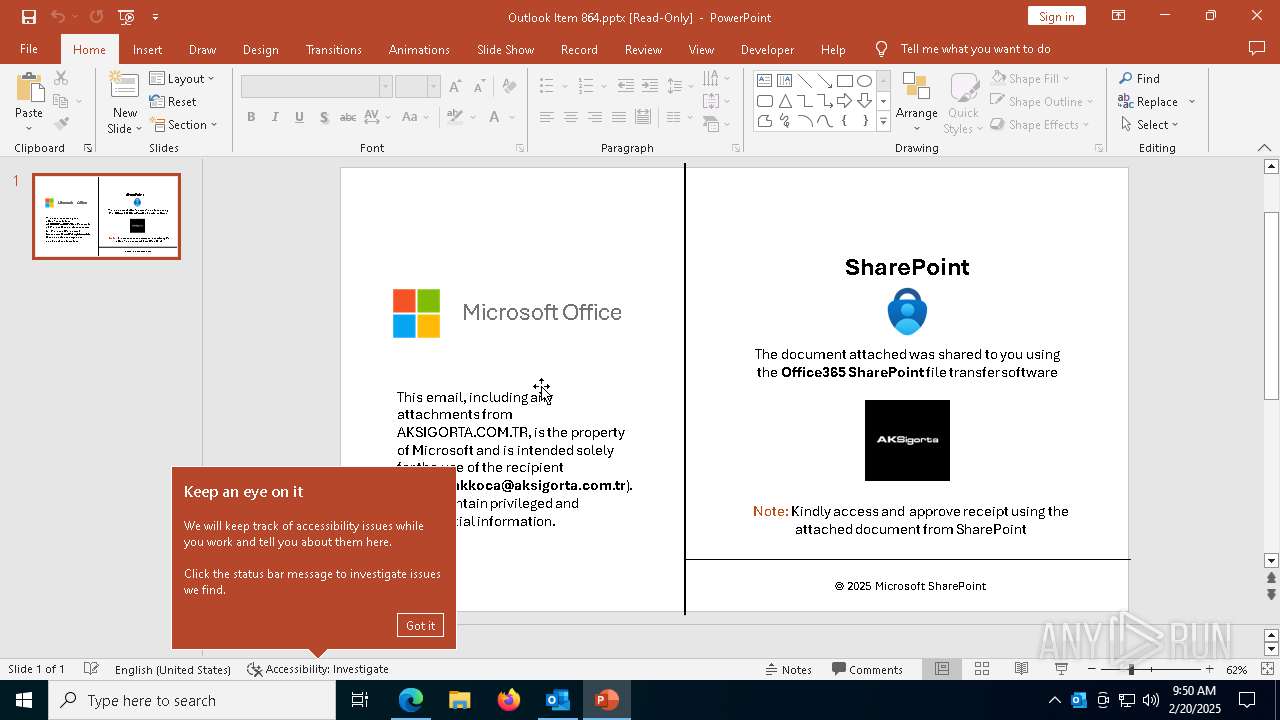Start slideshow from beginning icon in title bar
This screenshot has width=1280, height=720.
126,17
